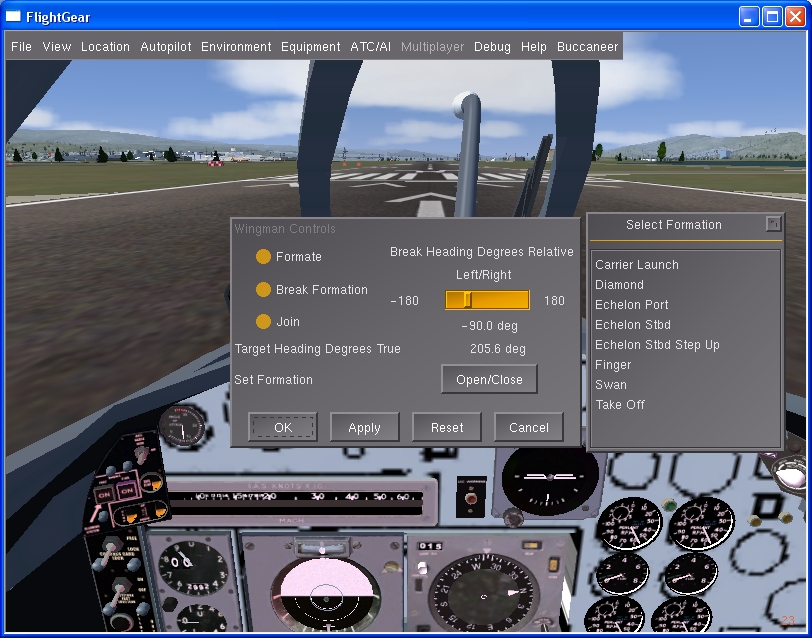Click the compass heading instrument
This screenshot has width=812, height=638.
point(484,594)
